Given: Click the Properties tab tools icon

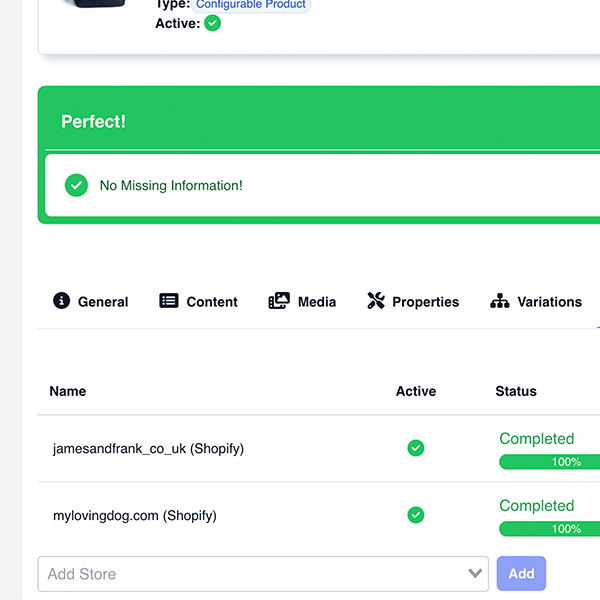Looking at the screenshot, I should point(376,301).
